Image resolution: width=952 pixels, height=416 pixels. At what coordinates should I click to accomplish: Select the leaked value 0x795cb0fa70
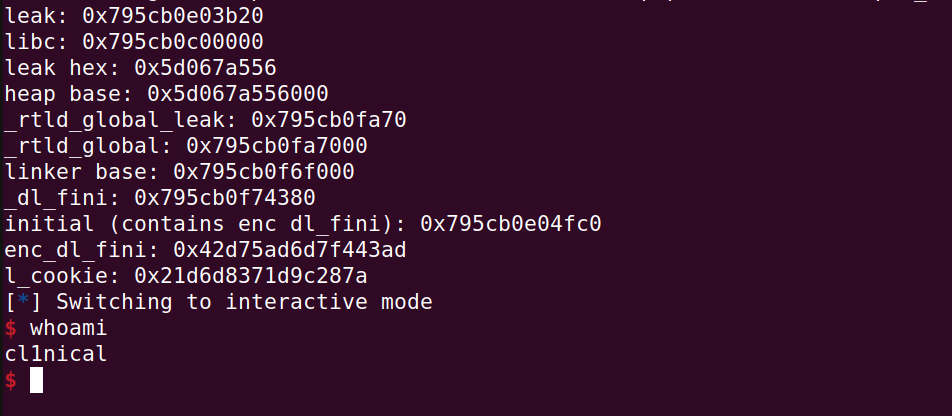pyautogui.click(x=329, y=119)
